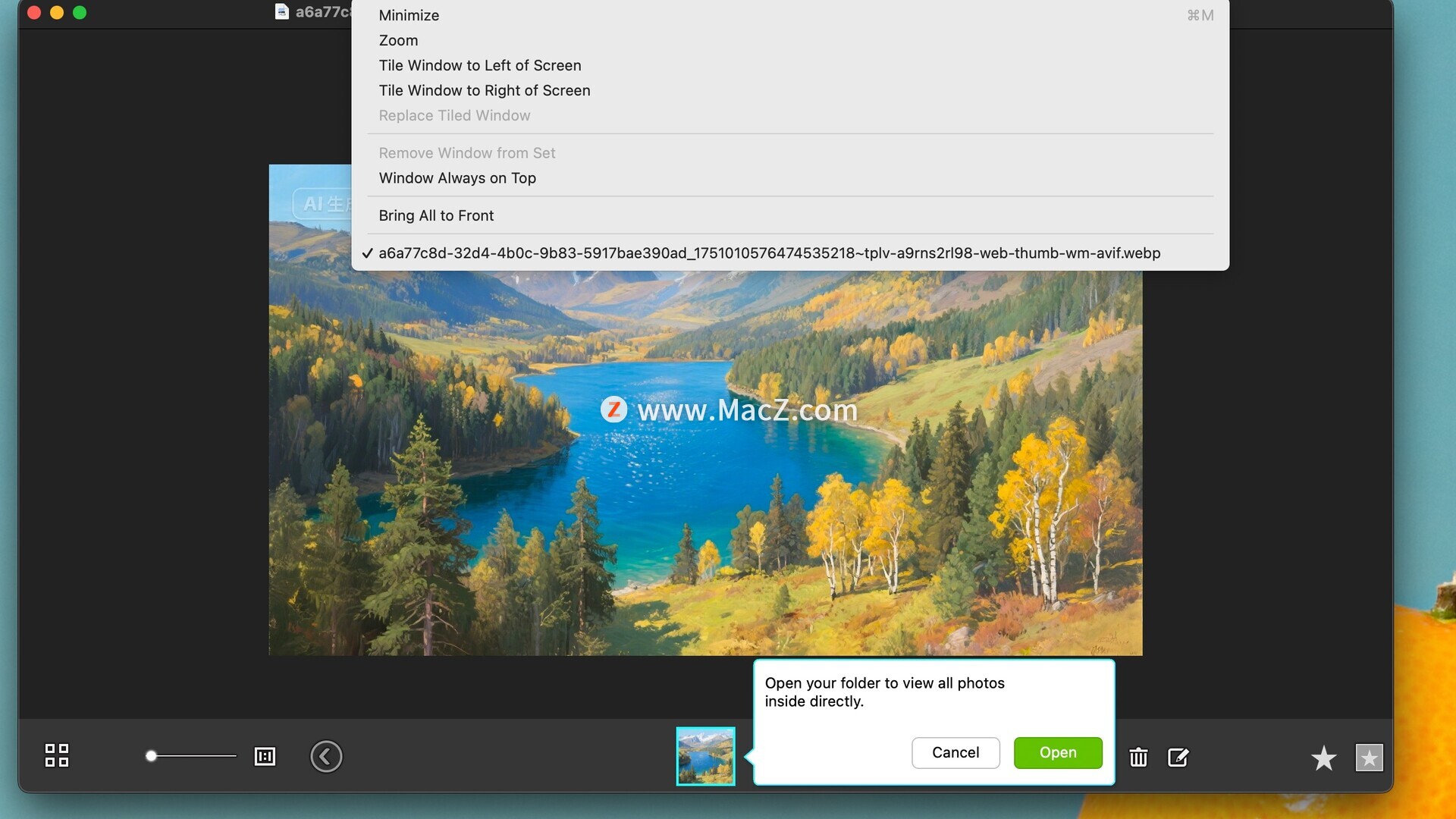Open the favorites folder star icon
The image size is (1456, 819).
pyautogui.click(x=1370, y=758)
